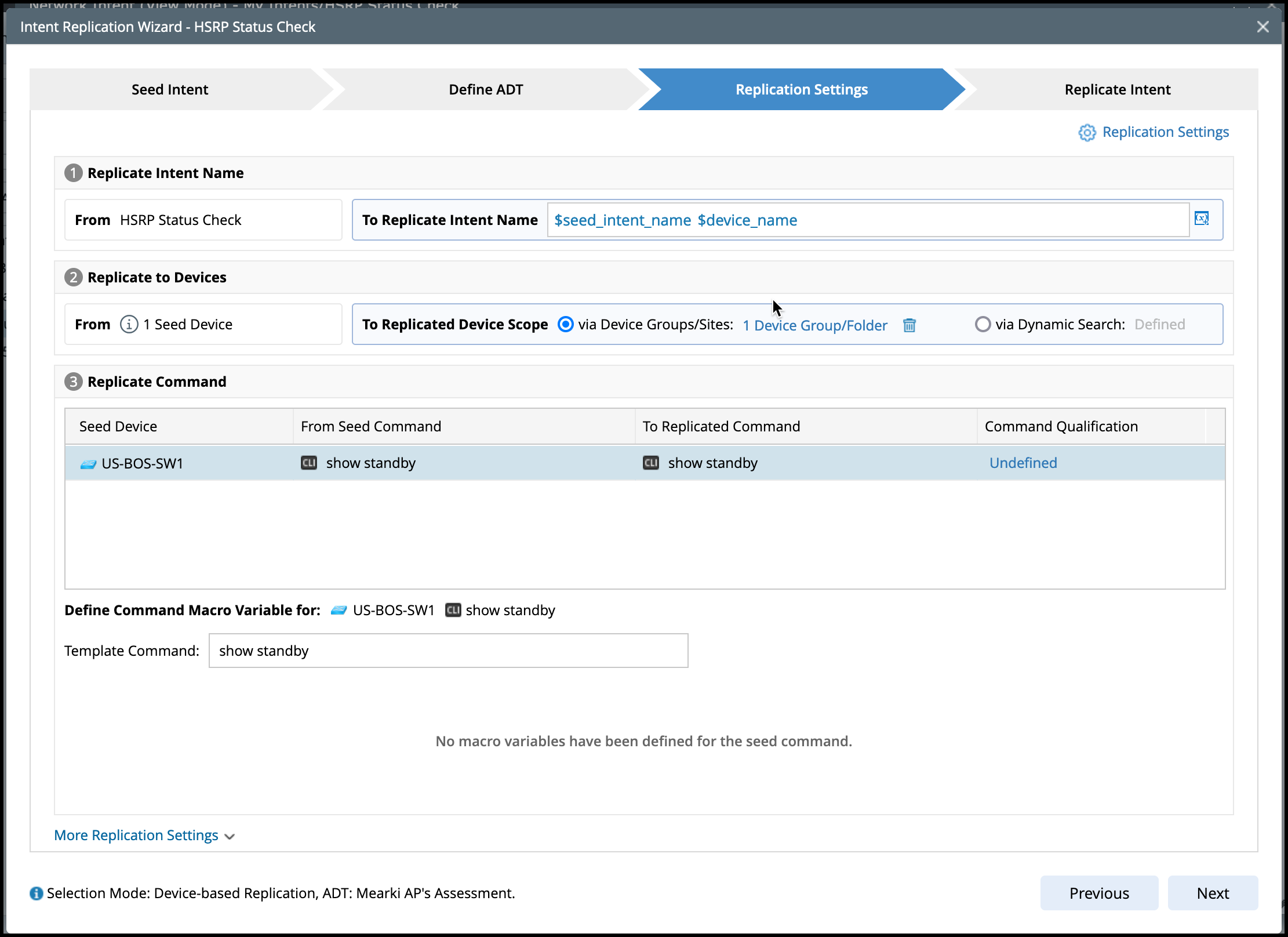Click the US-BOS-SW1 device icon in table row

coord(88,464)
